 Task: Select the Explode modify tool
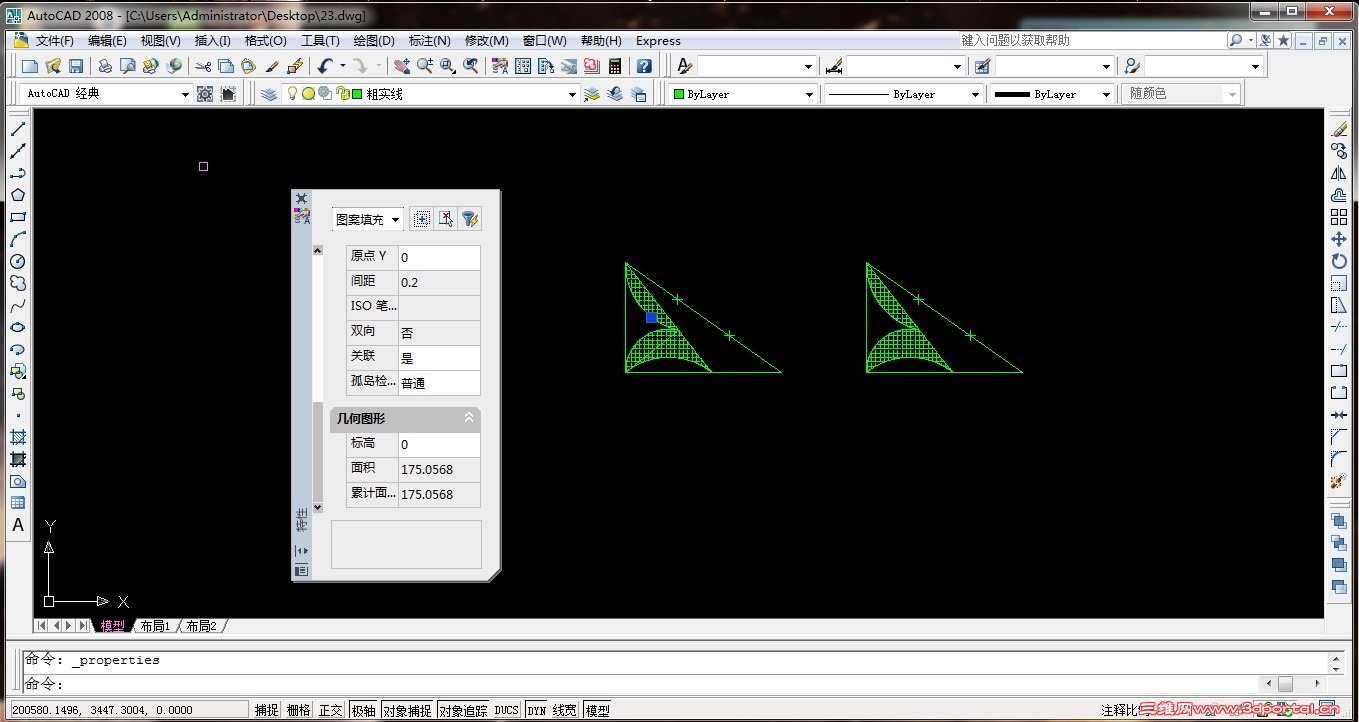[x=1339, y=481]
